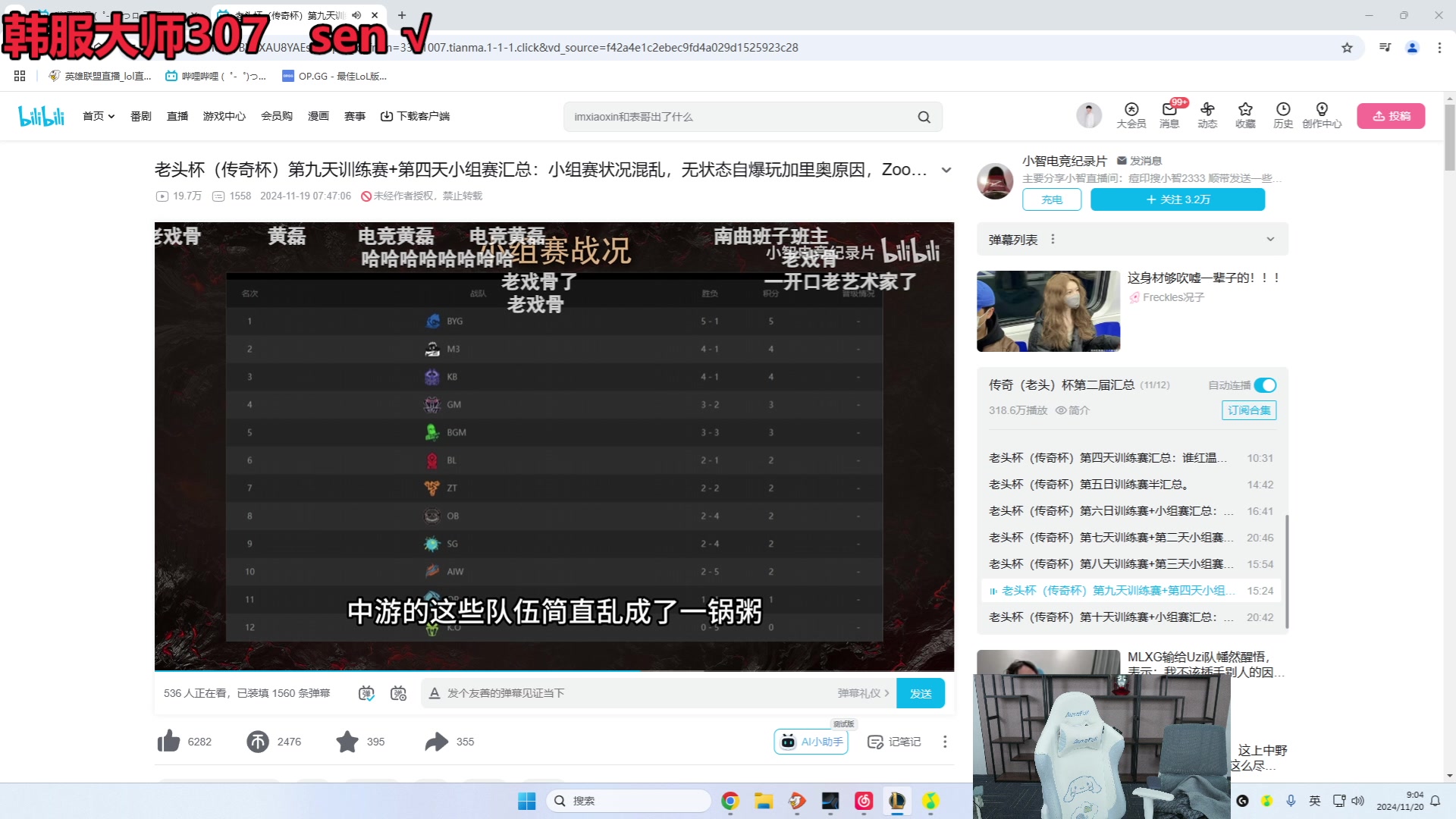Click the search magnifier icon in the search box
The image size is (1456, 819).
pyautogui.click(x=924, y=117)
